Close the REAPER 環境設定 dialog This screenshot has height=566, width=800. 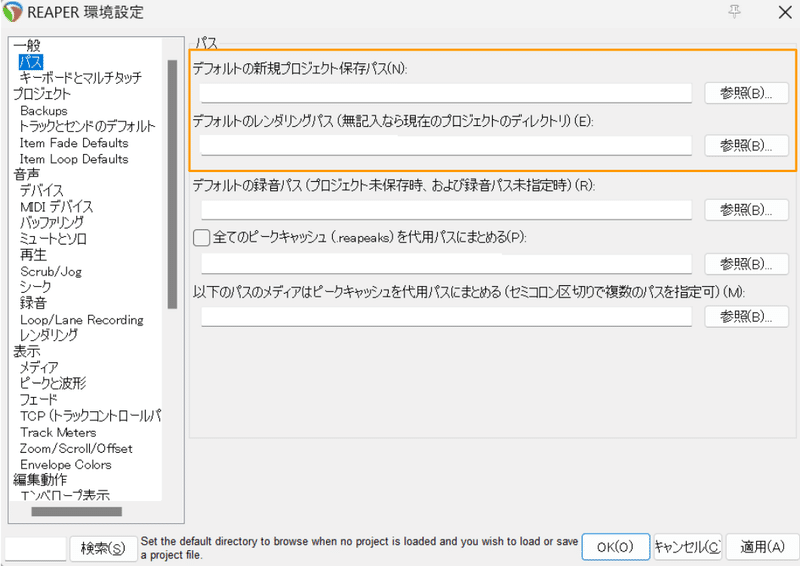[785, 12]
